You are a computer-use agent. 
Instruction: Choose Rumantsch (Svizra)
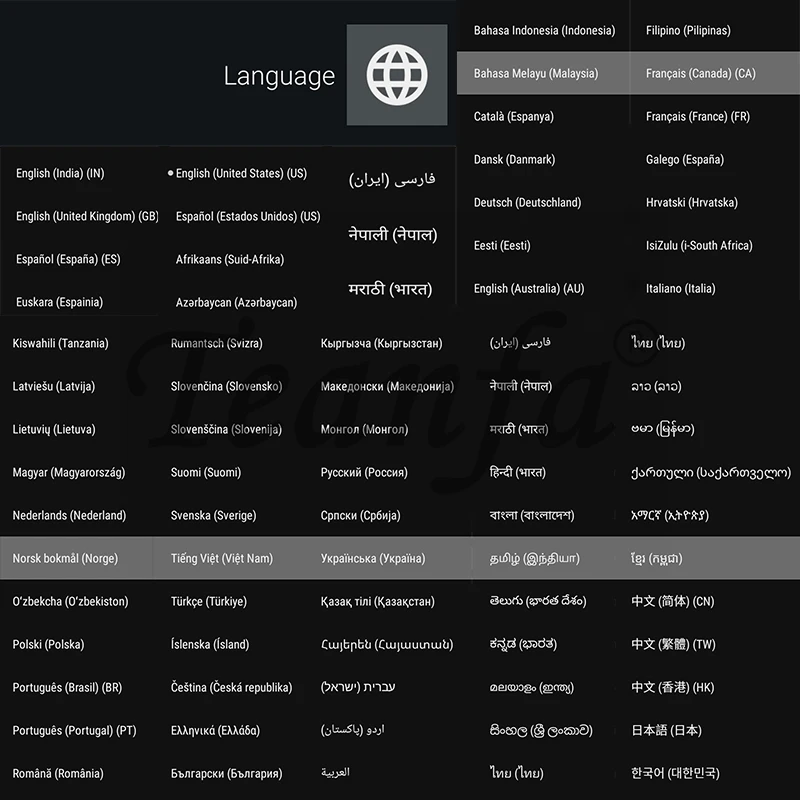click(216, 343)
